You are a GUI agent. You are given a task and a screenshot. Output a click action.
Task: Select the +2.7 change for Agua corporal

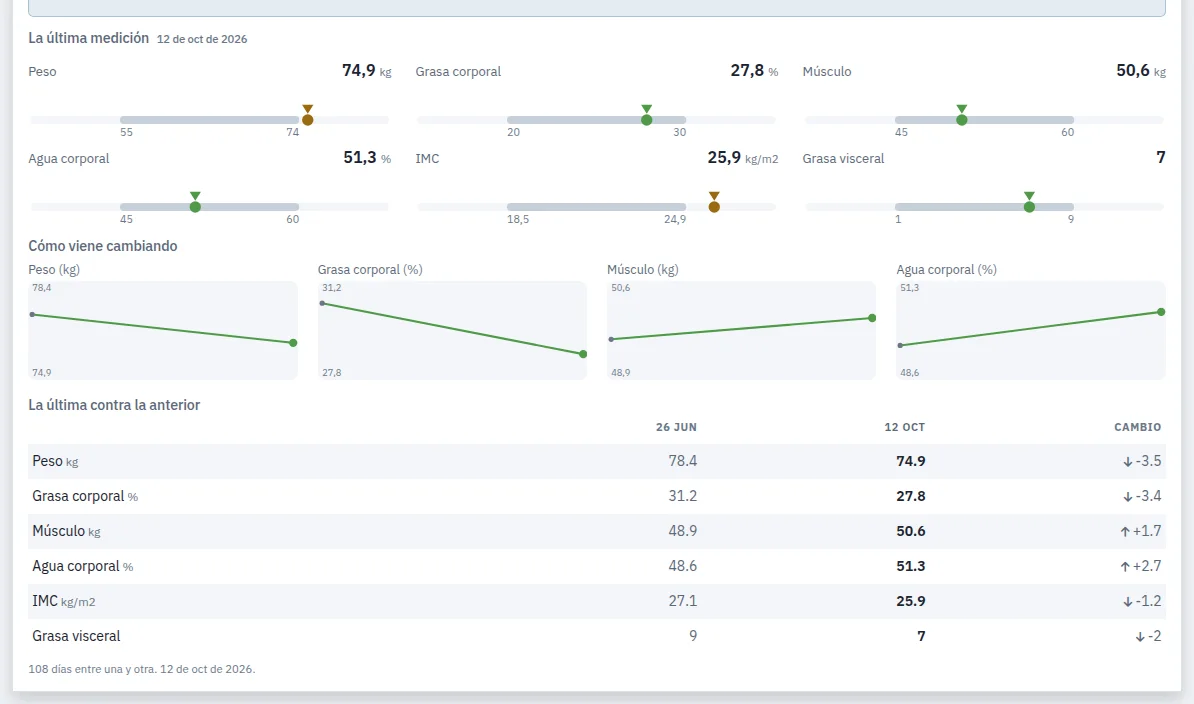[x=1141, y=566]
